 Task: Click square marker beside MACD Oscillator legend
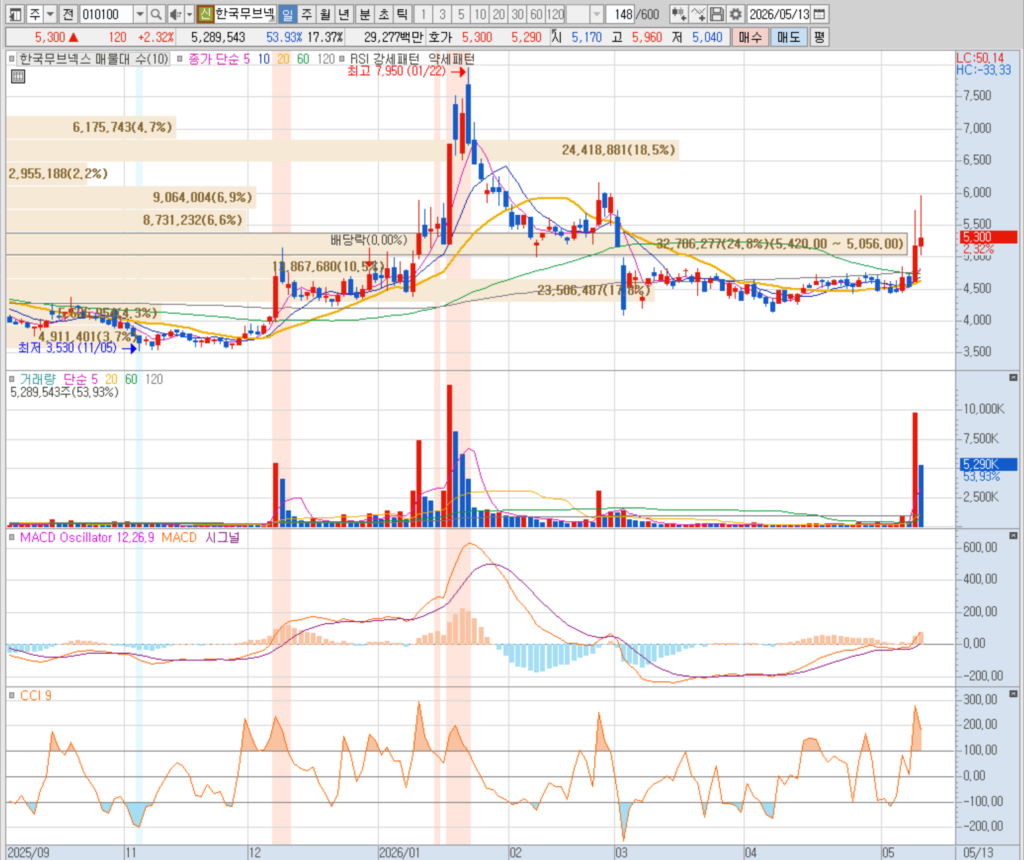click(x=12, y=537)
